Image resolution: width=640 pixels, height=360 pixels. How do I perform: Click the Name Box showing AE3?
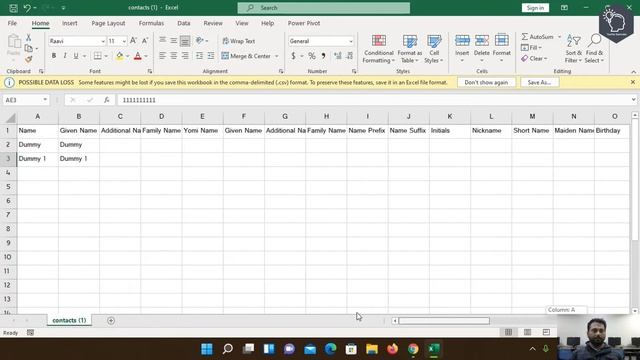25,100
